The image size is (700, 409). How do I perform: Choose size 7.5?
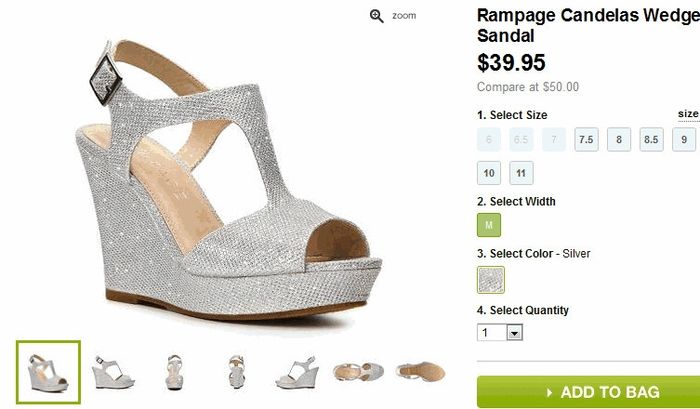(586, 140)
